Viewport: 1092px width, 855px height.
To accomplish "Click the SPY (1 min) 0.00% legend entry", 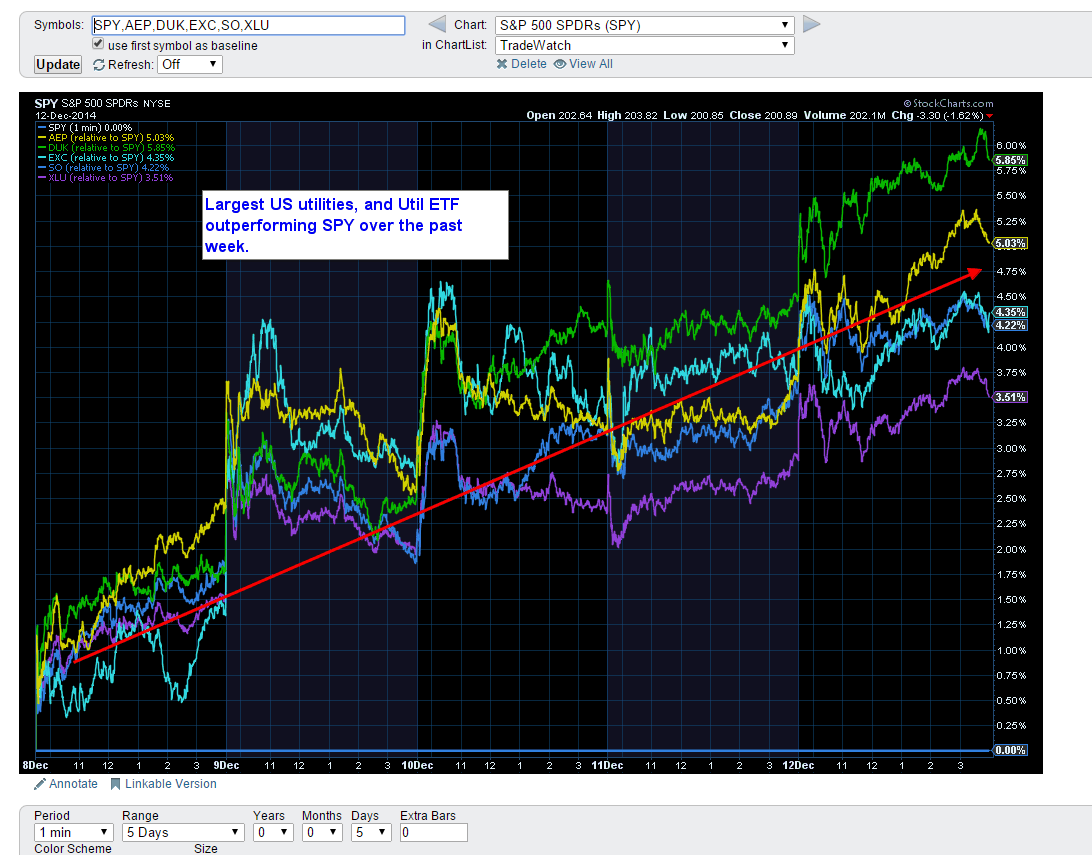I will click(x=84, y=127).
